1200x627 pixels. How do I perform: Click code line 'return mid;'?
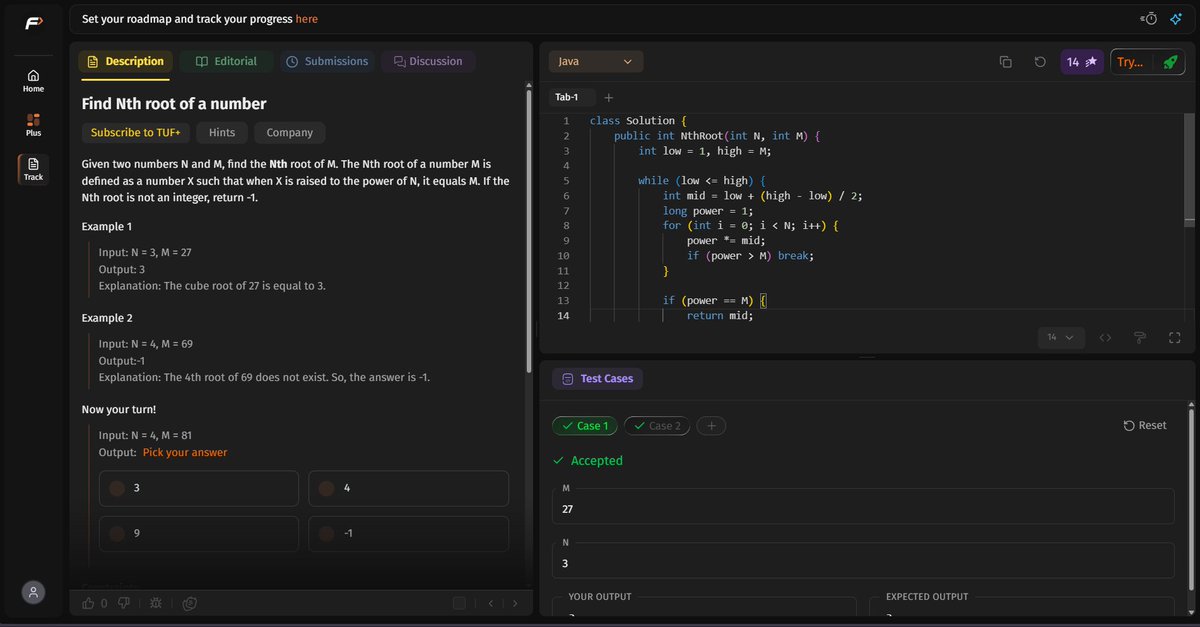[720, 315]
